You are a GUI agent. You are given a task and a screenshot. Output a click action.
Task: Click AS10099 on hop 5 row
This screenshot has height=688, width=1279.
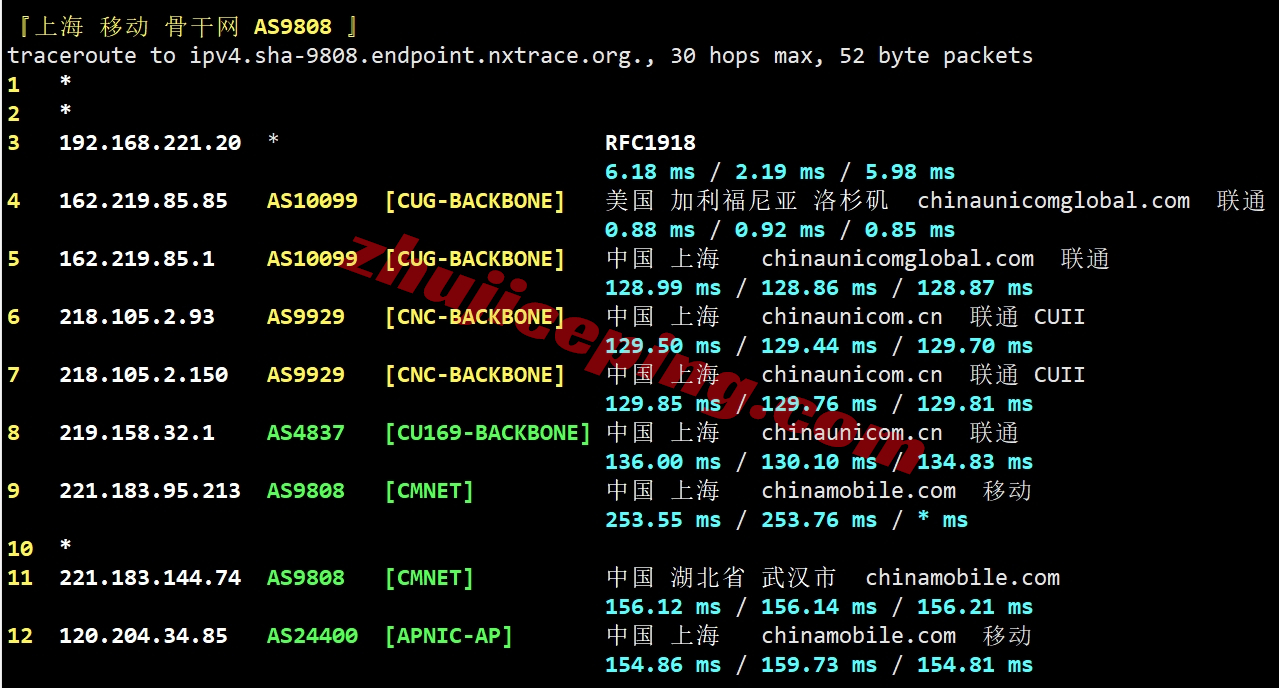pos(312,259)
